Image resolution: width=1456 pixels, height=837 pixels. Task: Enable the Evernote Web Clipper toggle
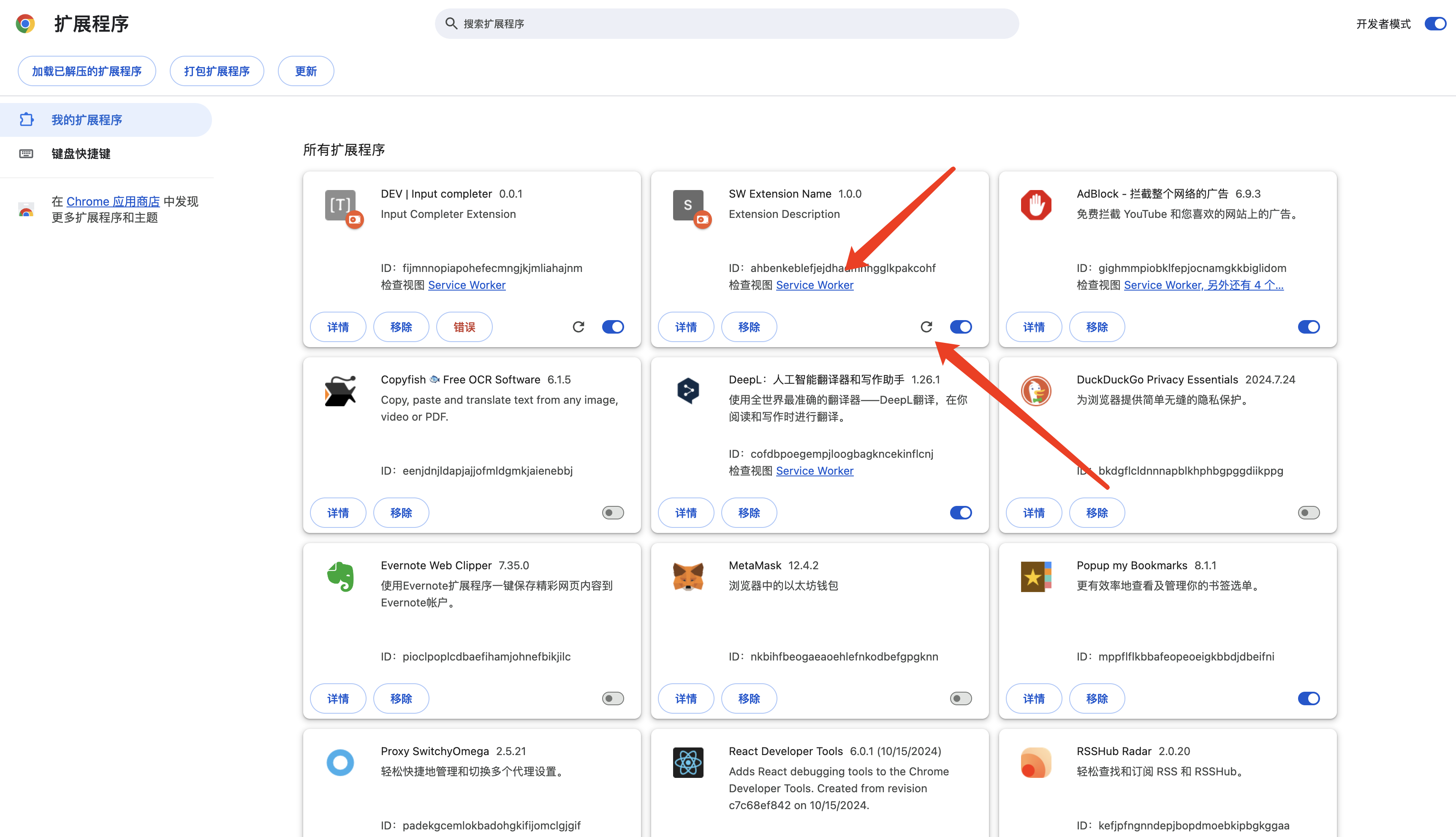coord(613,698)
